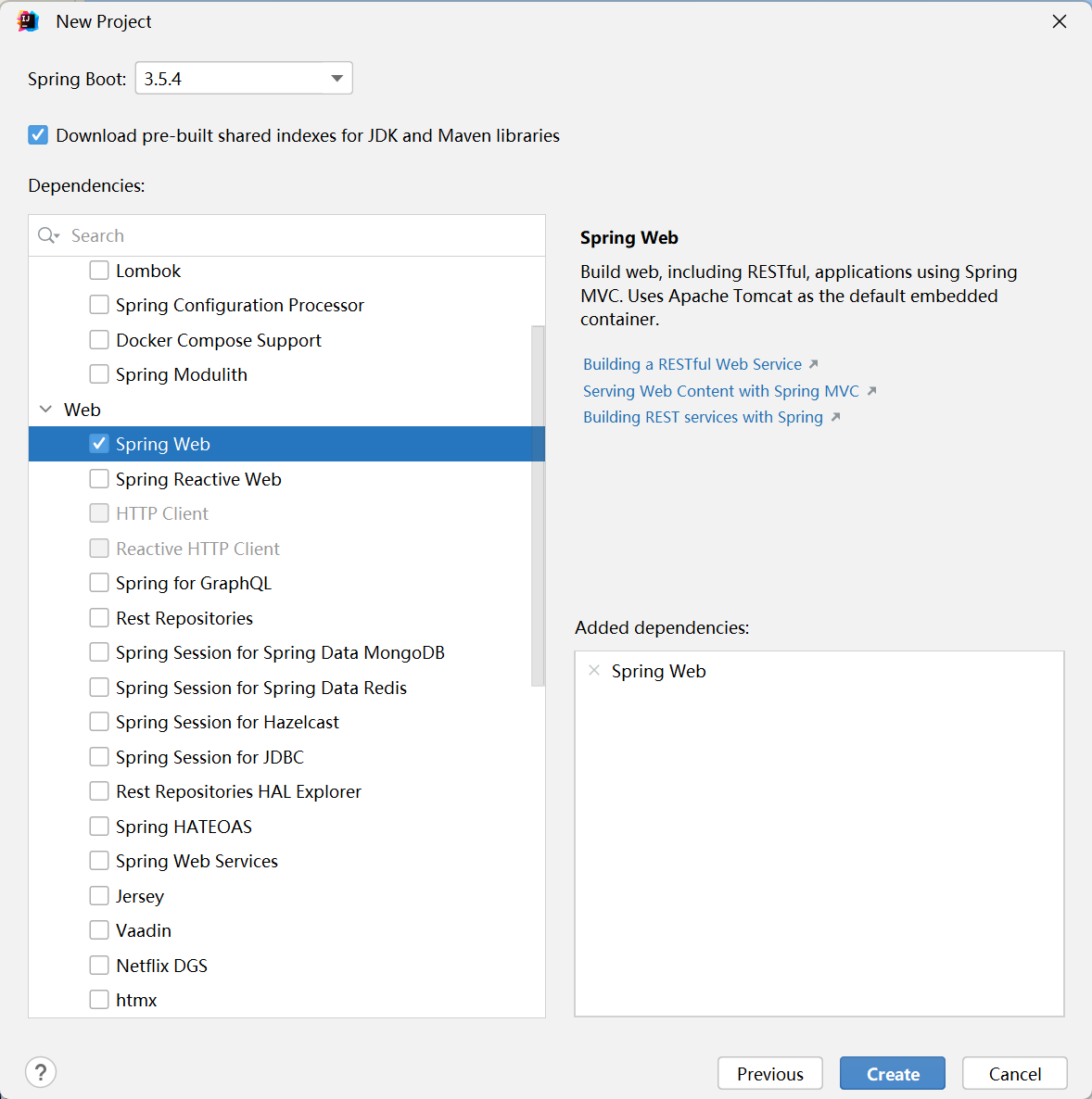Check the htmx dependency
Screen dimensions: 1092x1099
[x=99, y=1000]
